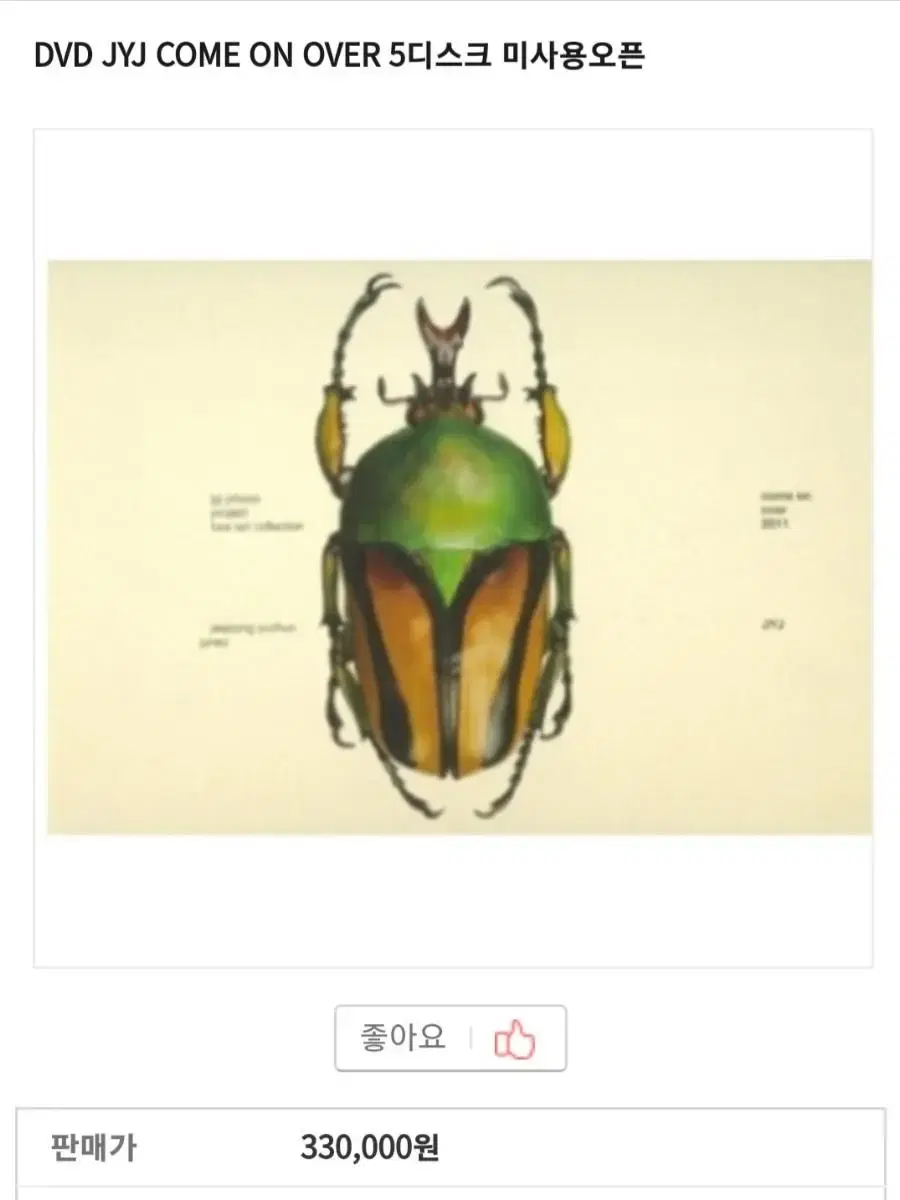Open the DVD JYJ COME ON OVER title
This screenshot has width=900, height=1200.
tap(339, 58)
